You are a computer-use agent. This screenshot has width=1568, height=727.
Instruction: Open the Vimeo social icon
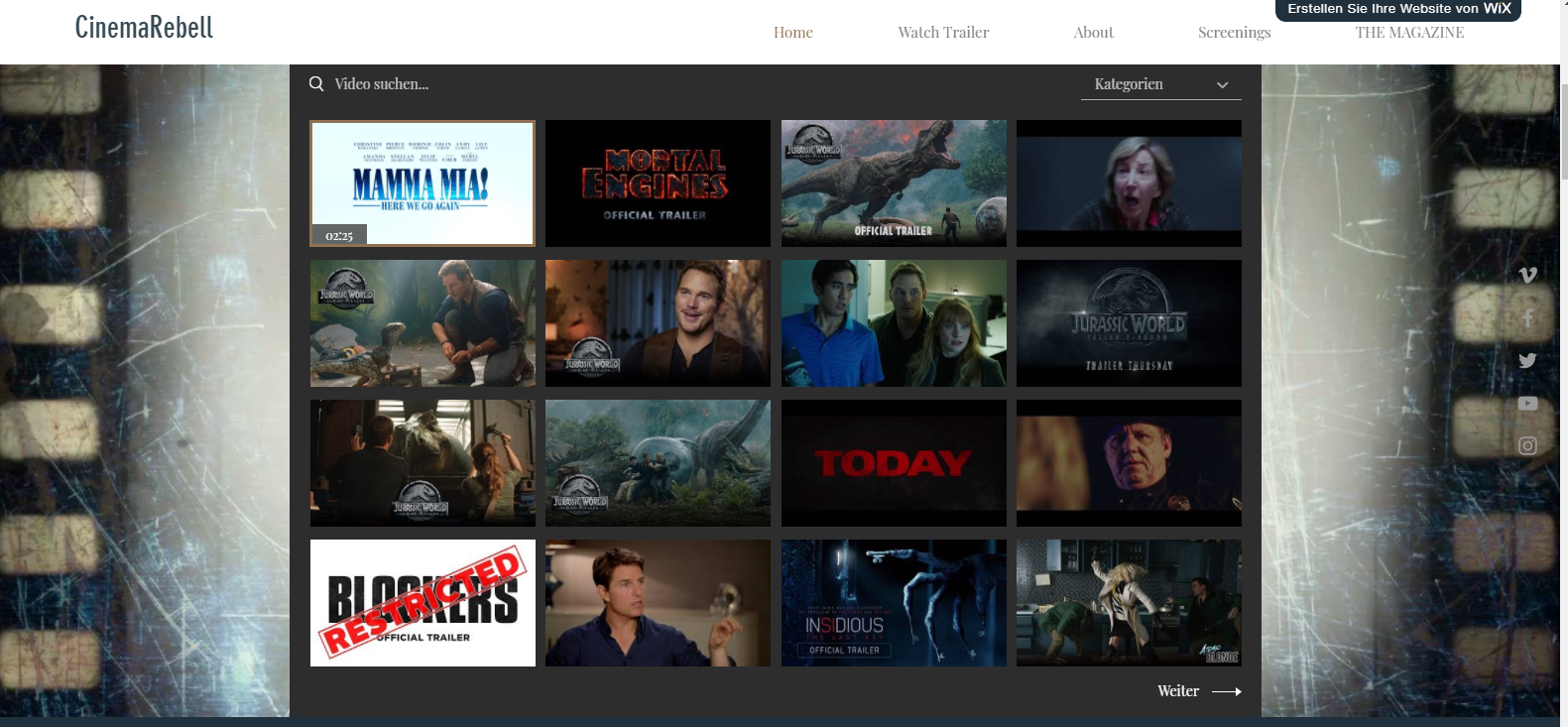coord(1527,275)
